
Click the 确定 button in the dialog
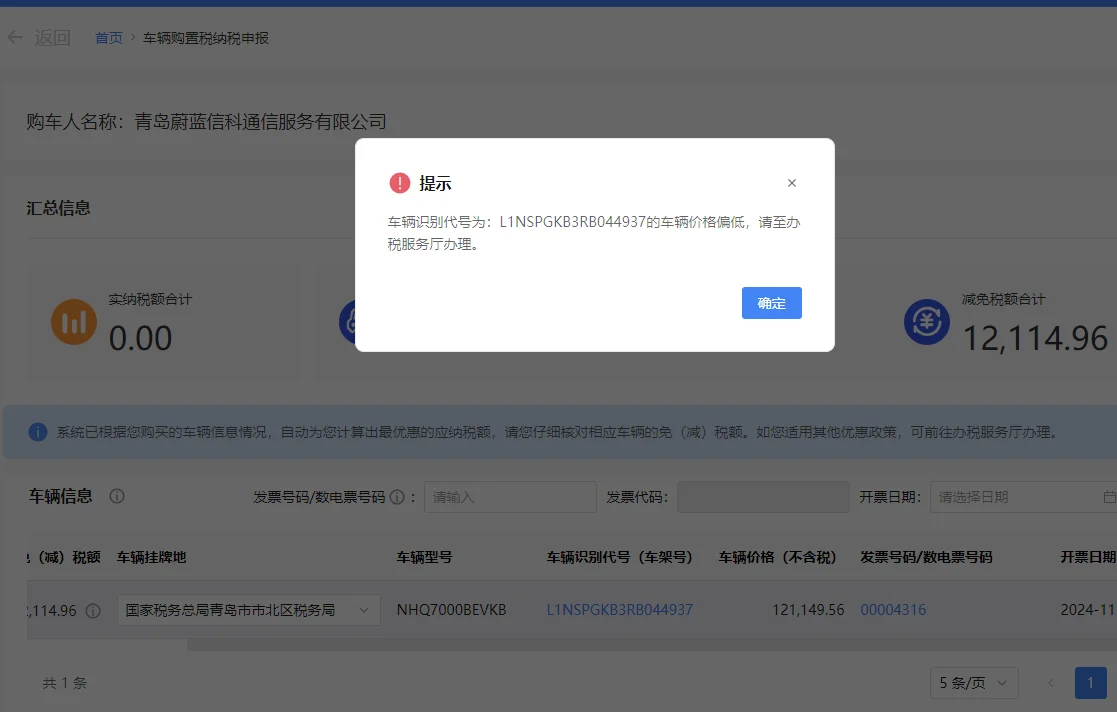[771, 303]
